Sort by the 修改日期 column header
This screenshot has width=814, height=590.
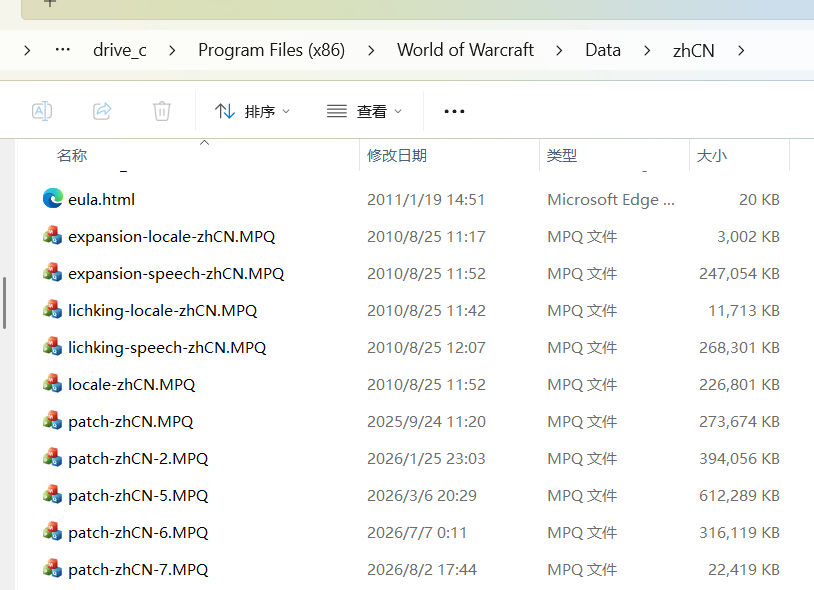pyautogui.click(x=397, y=155)
